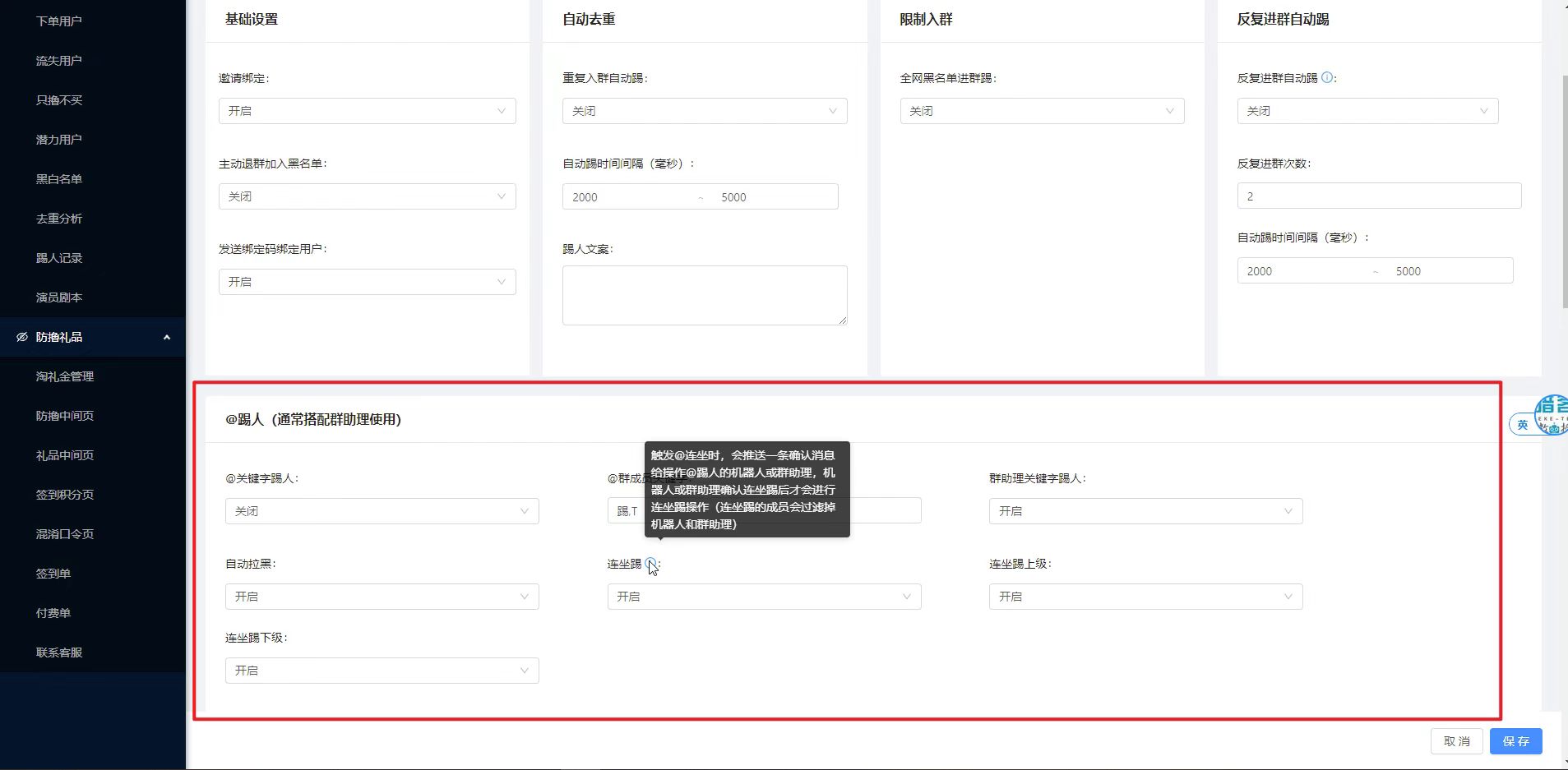1568x770 pixels.
Task: Open 踢人记录 in the sidebar
Action: (x=59, y=258)
